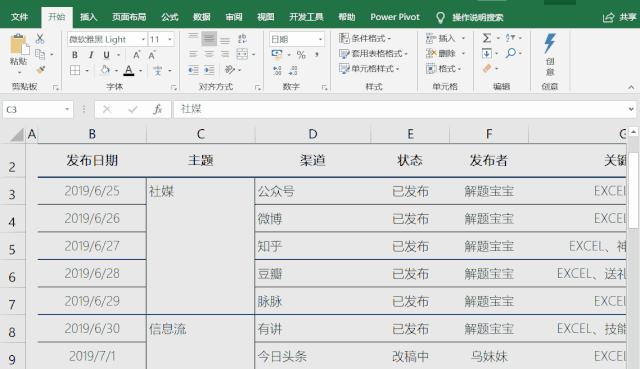Decrease font size with the smaller A

coord(152,55)
